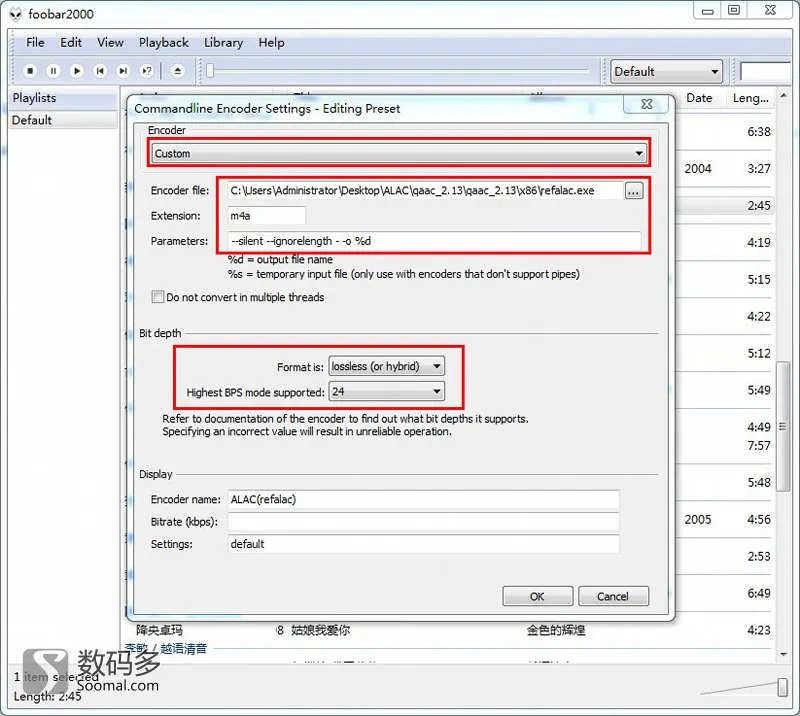Close the Commandline Encoder Settings dialog
Image resolution: width=800 pixels, height=716 pixels.
pyautogui.click(x=646, y=104)
